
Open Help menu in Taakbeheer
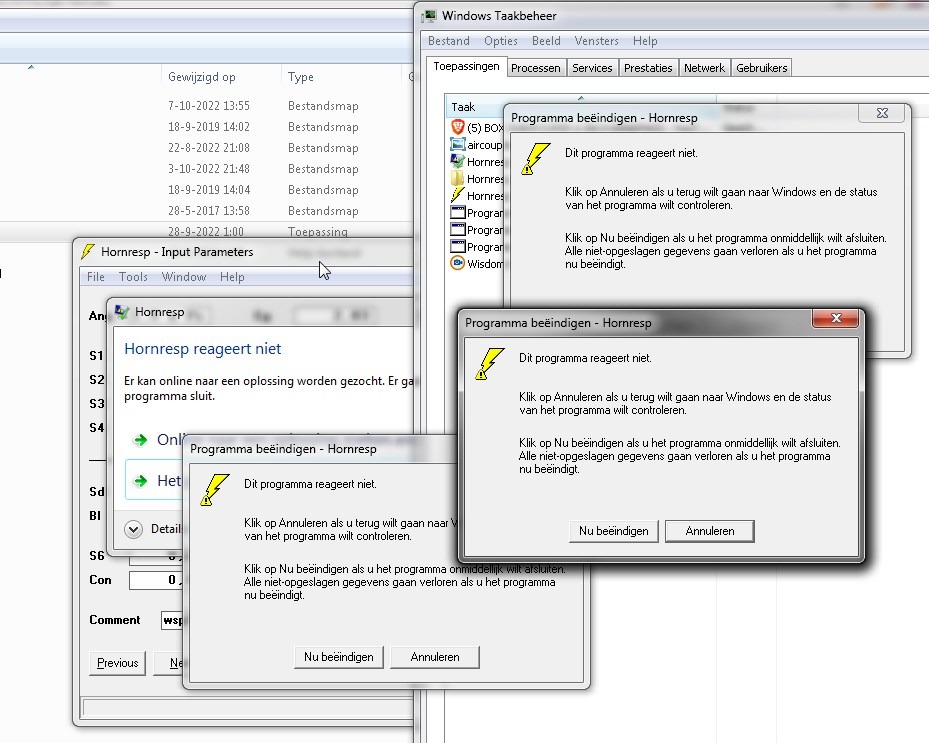tap(645, 41)
